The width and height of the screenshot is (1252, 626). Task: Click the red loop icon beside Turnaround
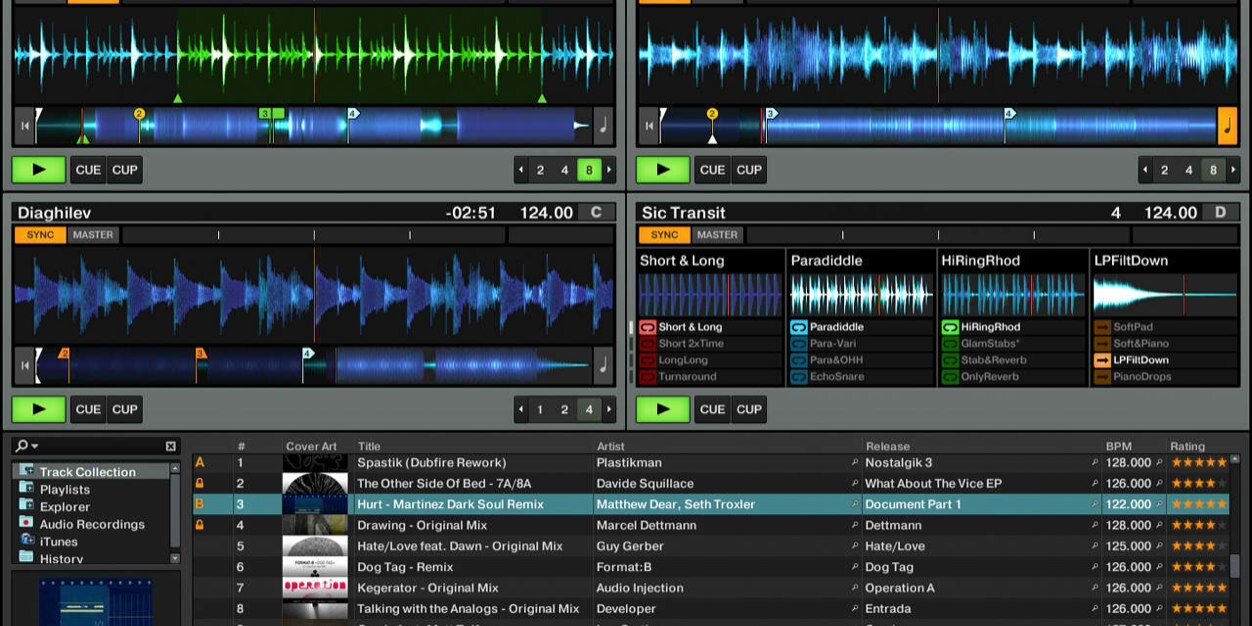647,377
